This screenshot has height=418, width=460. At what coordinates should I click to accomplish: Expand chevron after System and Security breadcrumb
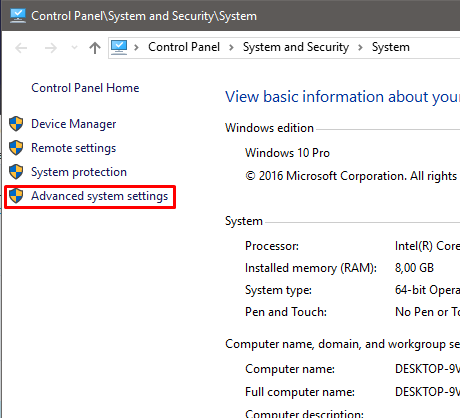click(x=360, y=47)
